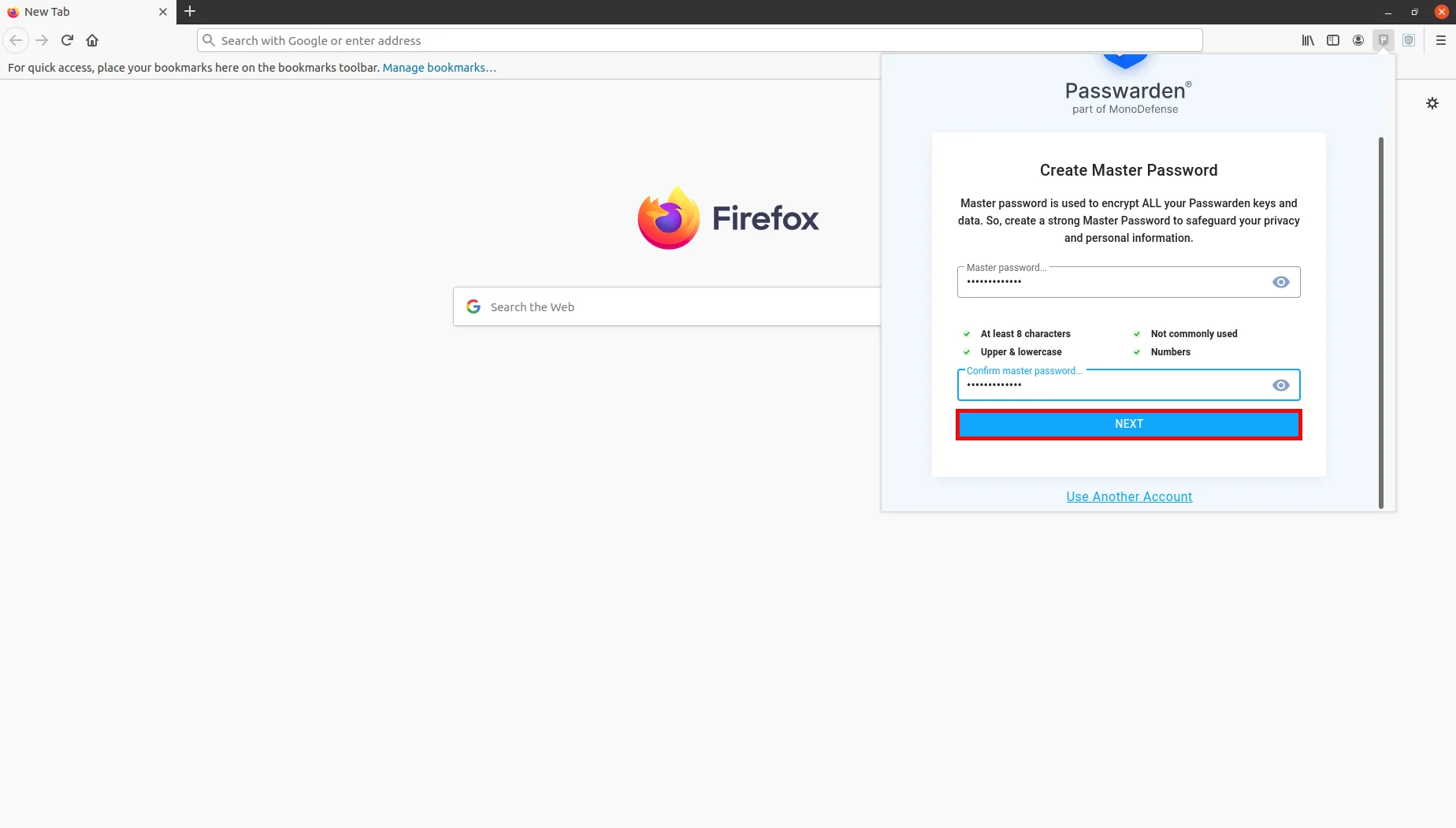Open the Firefox Account icon
This screenshot has width=1456, height=828.
pos(1358,40)
